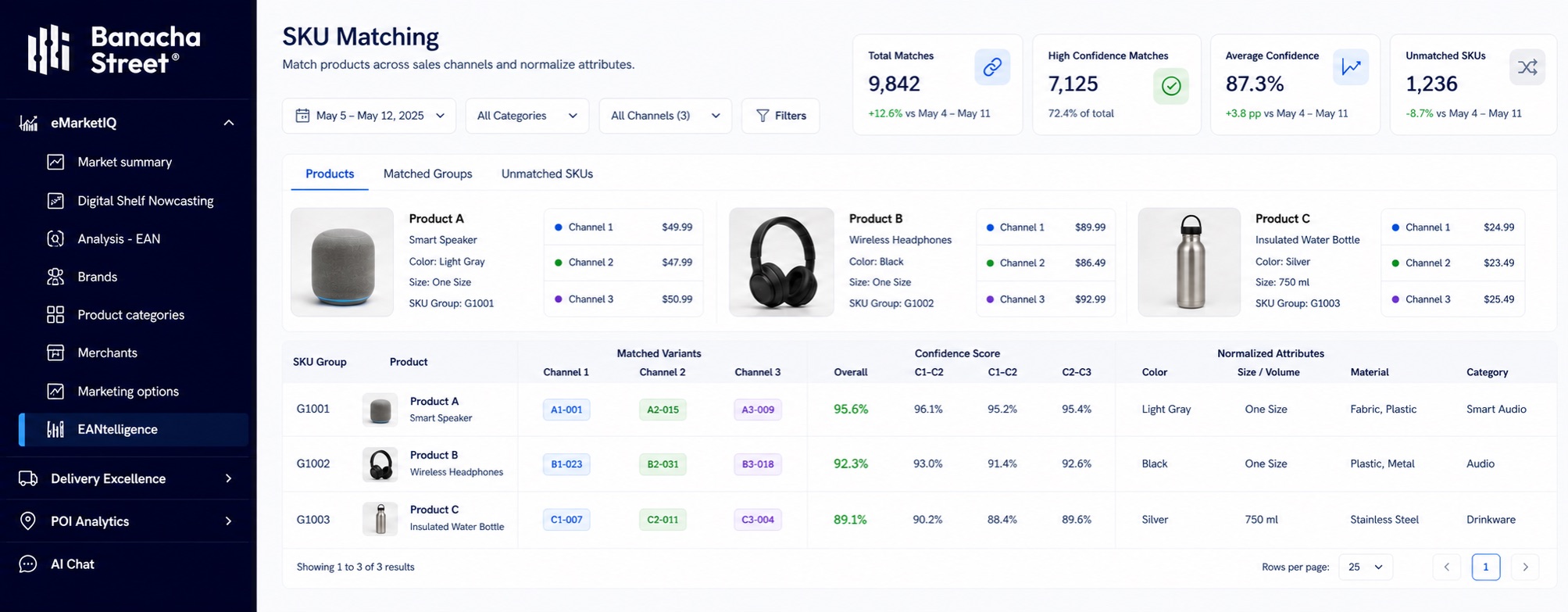1568x612 pixels.
Task: Open the All Categories dropdown
Action: [x=527, y=116]
